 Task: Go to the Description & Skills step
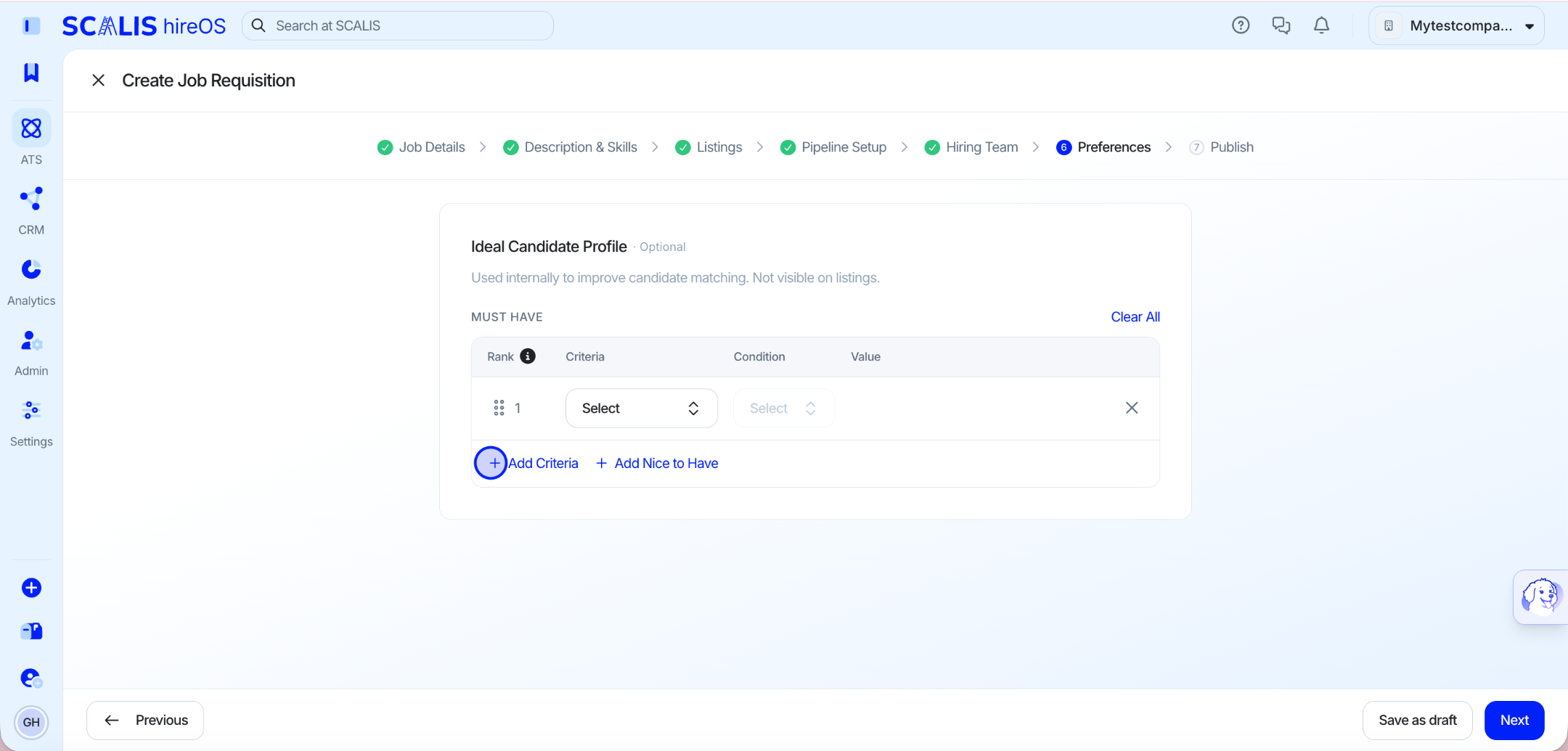coord(571,147)
